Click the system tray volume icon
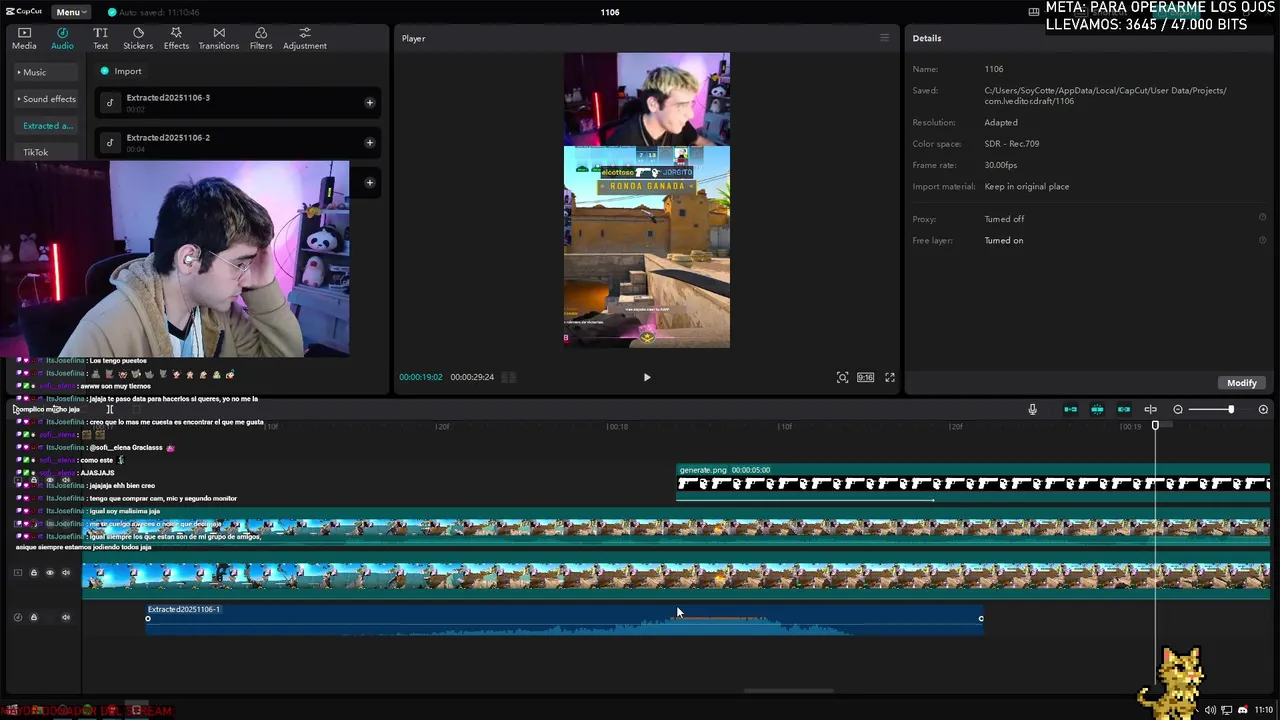1280x720 pixels. click(x=1210, y=710)
